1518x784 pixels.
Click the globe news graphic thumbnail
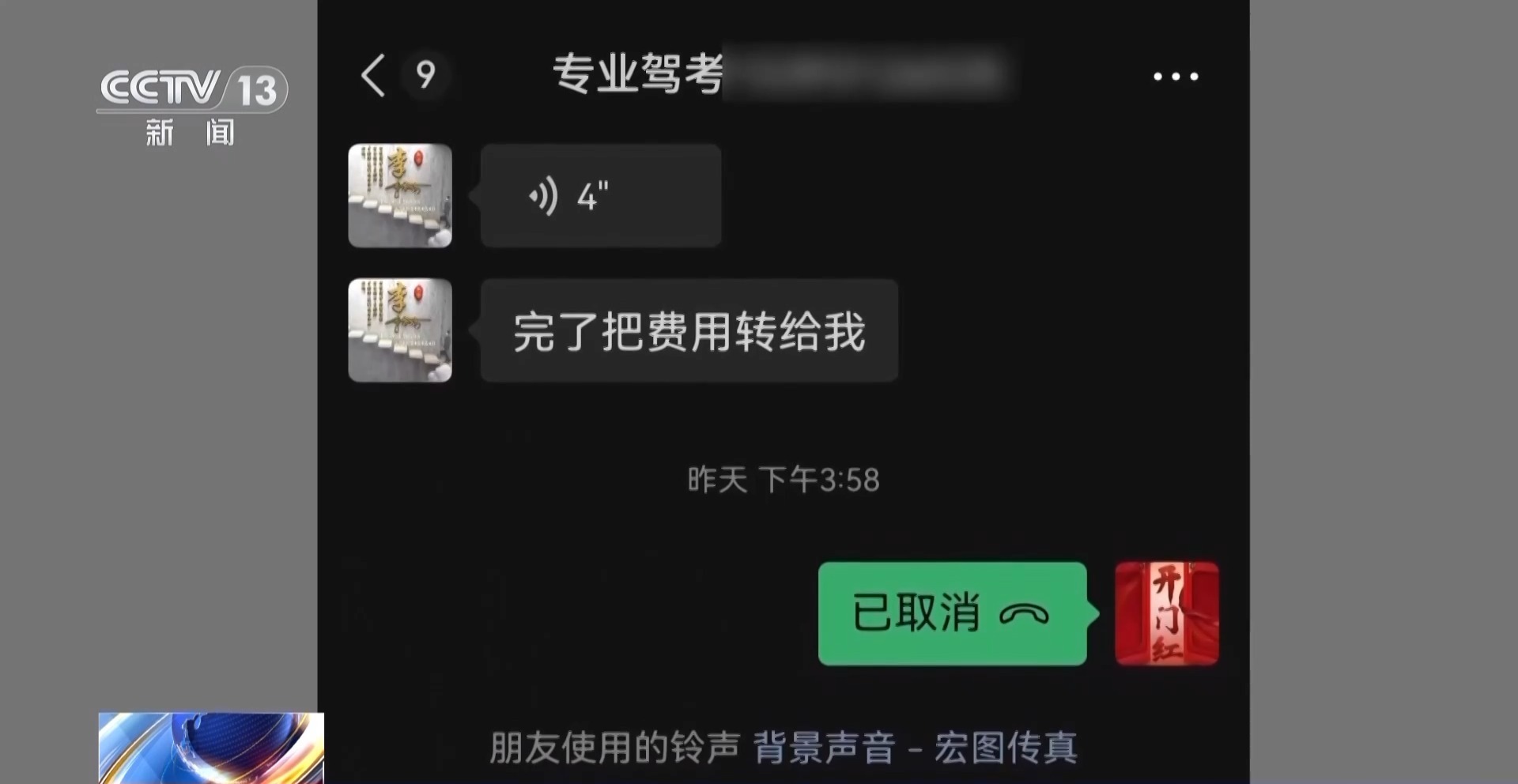211,748
